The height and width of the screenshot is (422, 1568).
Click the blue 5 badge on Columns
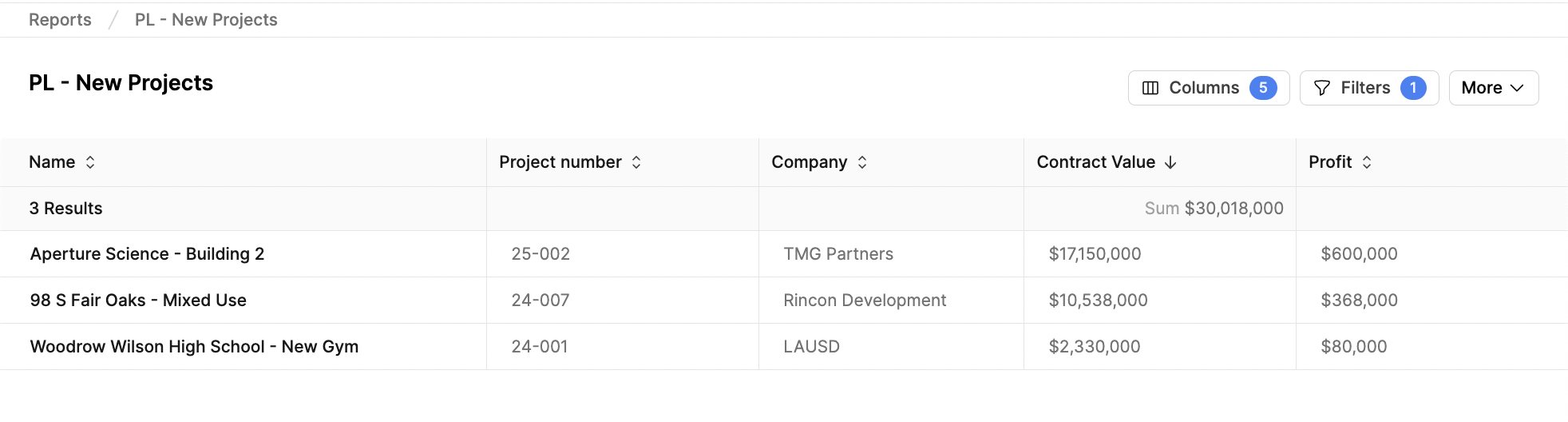1263,88
